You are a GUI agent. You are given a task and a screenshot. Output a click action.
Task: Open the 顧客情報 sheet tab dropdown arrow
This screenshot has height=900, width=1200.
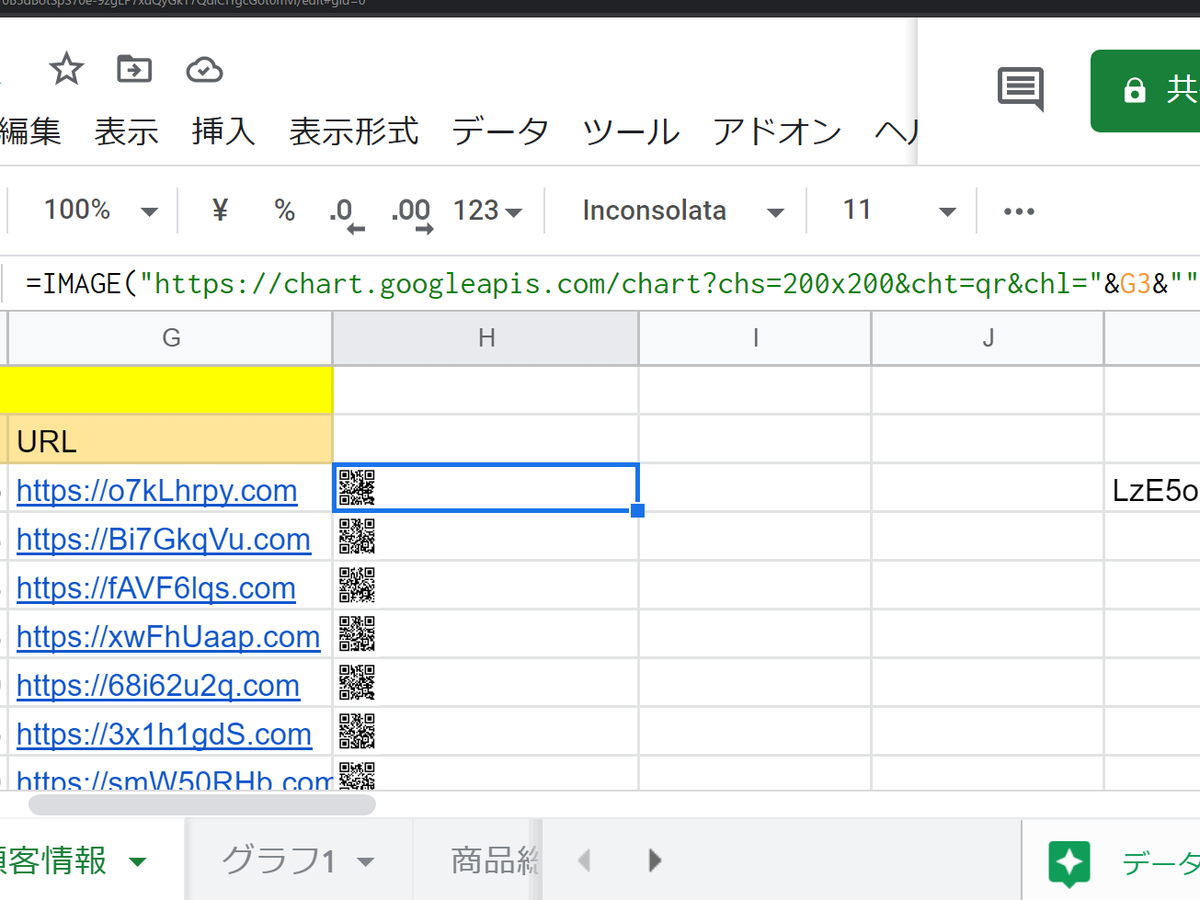pyautogui.click(x=138, y=861)
